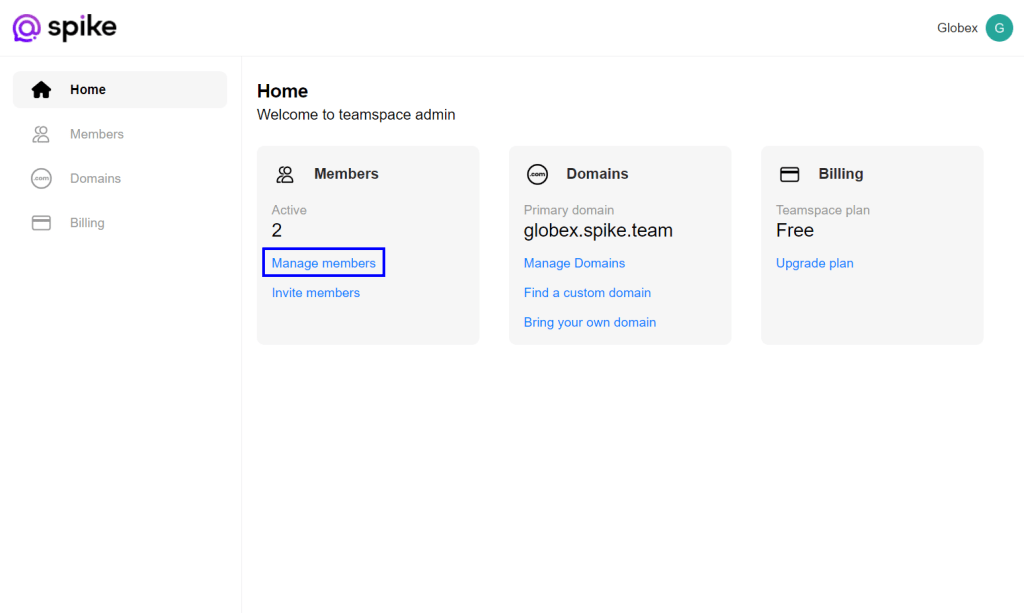Click the Billing card icon in sidebar
This screenshot has height=613, width=1024.
pos(40,222)
